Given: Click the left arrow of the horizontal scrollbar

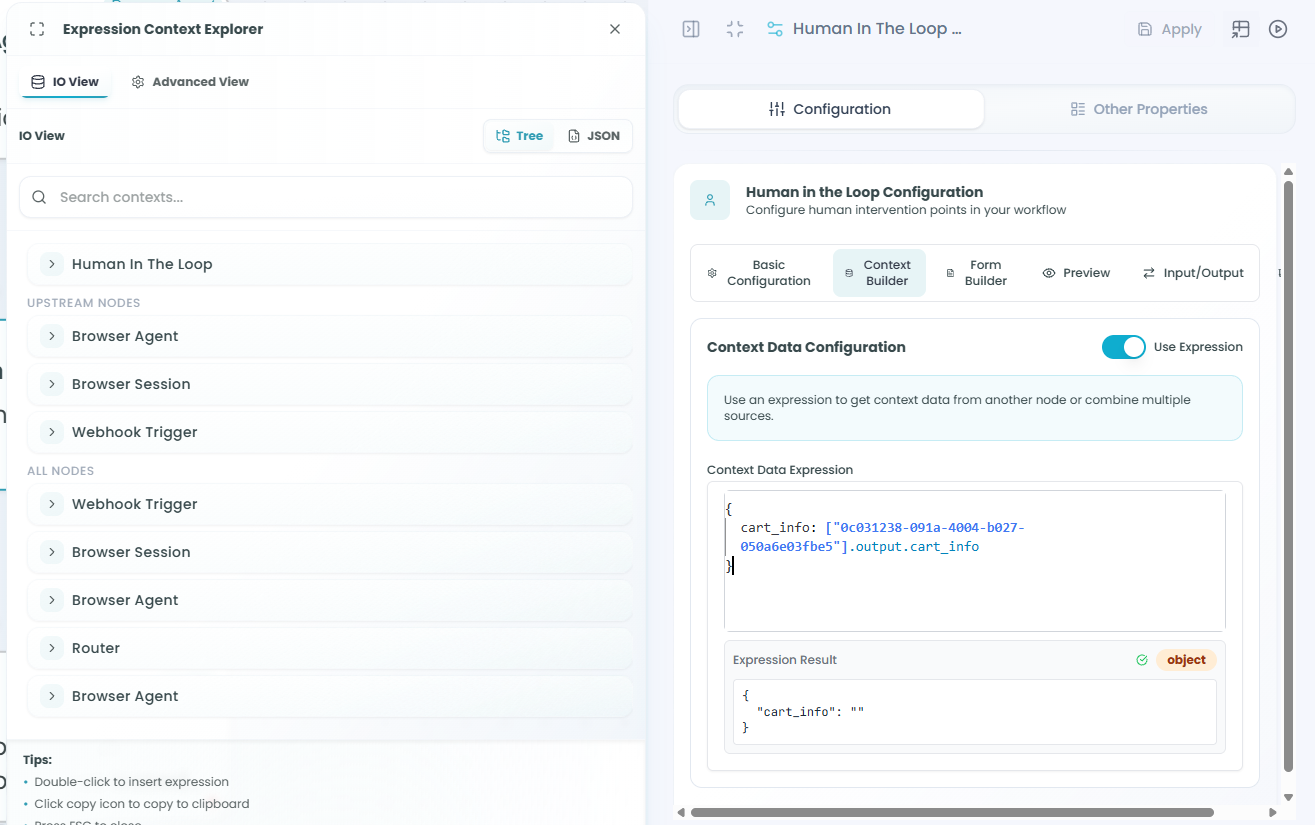Looking at the screenshot, I should click(x=681, y=812).
